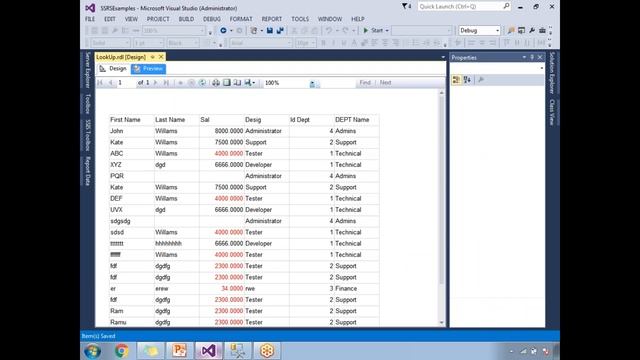Screen dimensions: 640x360
Task: Open the report zoom percentage dropdown
Action: (312, 83)
